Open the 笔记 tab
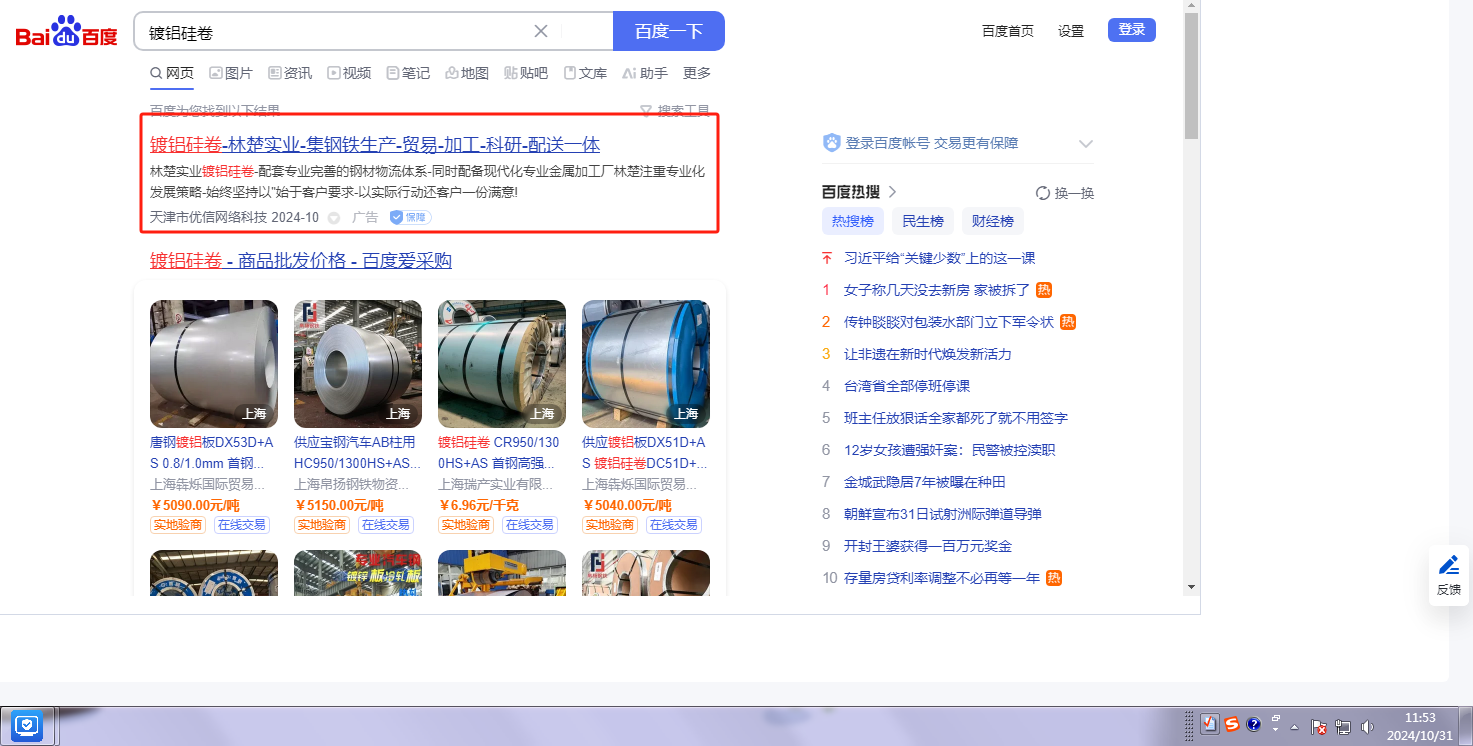 pos(408,73)
